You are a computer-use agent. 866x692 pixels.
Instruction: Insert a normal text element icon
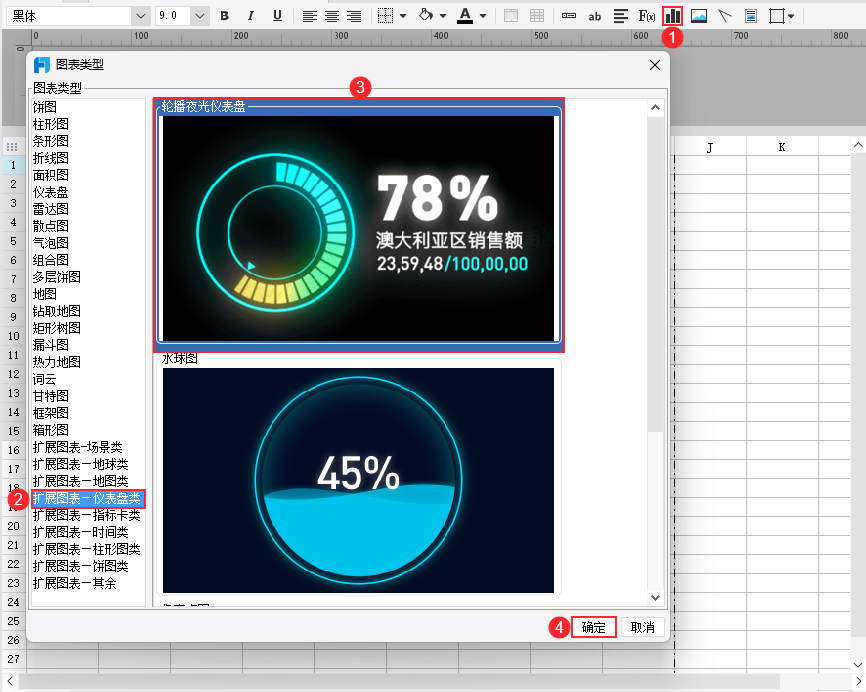click(569, 16)
